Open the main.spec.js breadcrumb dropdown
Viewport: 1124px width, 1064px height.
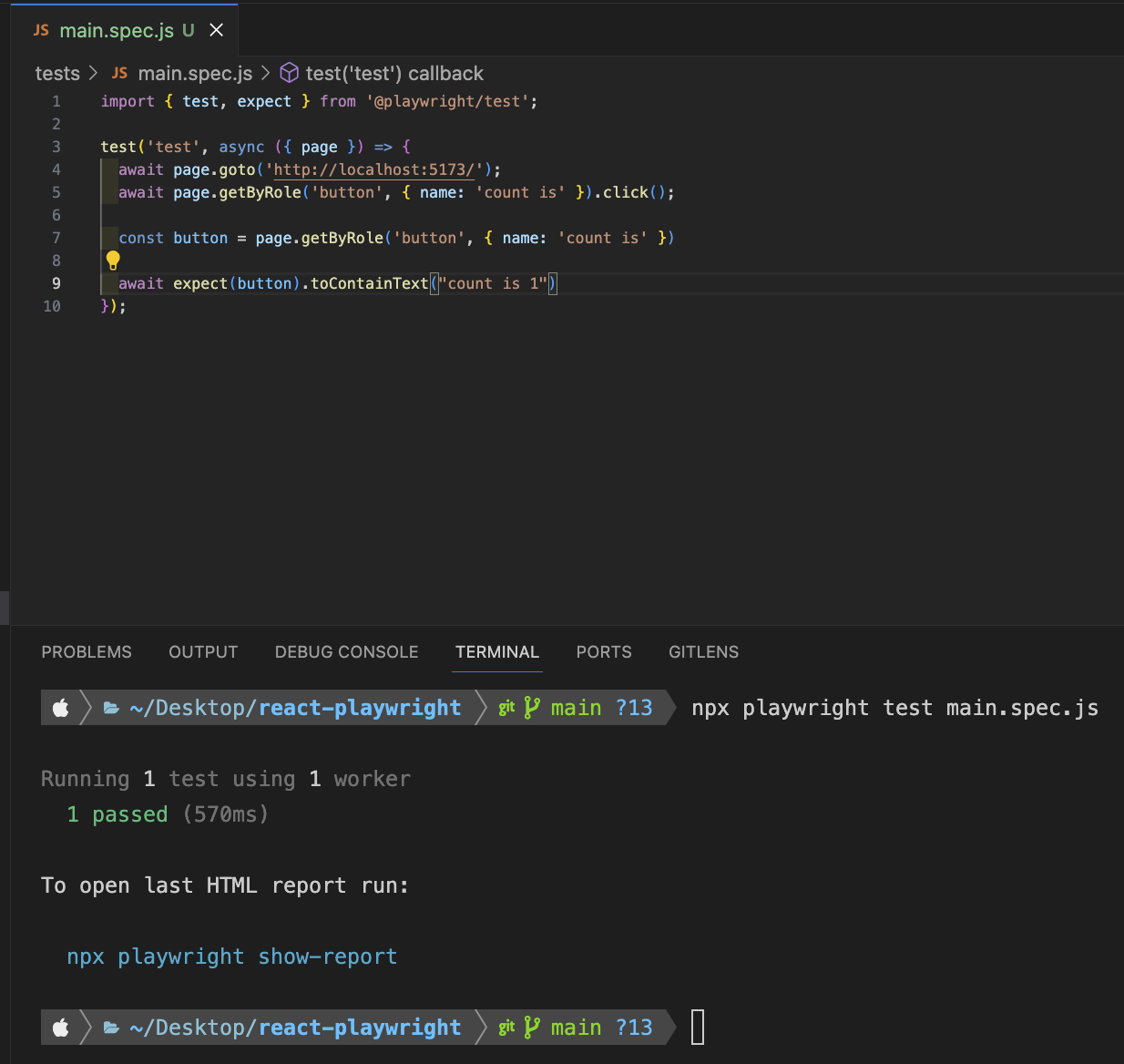[194, 73]
